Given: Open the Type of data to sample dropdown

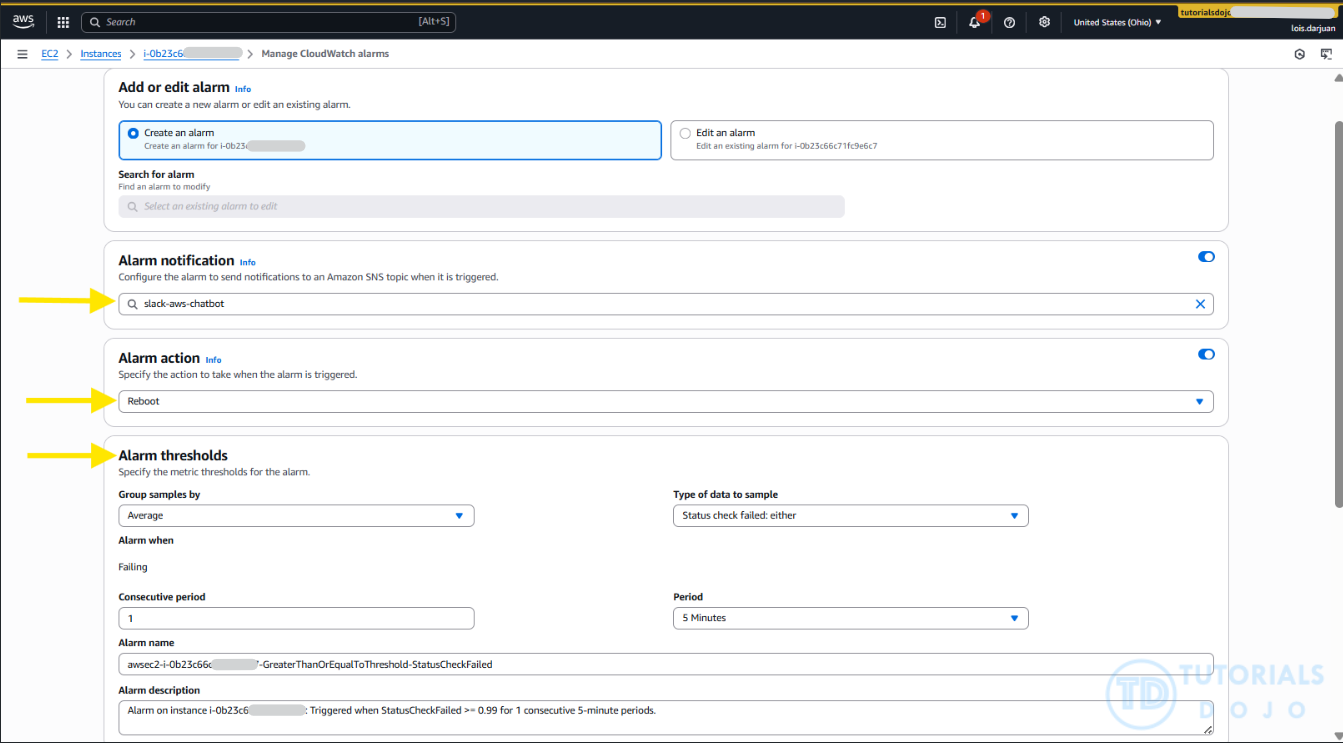Looking at the screenshot, I should point(850,516).
